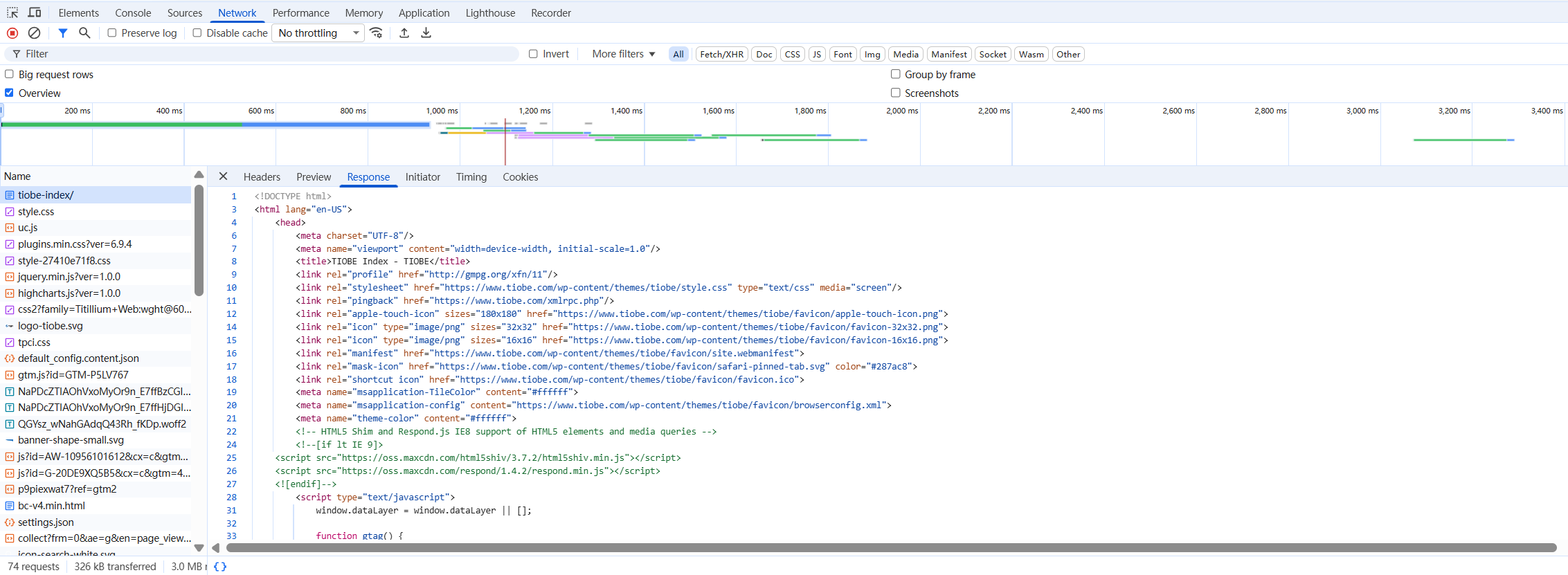This screenshot has width=1568, height=575.
Task: Open the Cookies tab
Action: [x=521, y=176]
